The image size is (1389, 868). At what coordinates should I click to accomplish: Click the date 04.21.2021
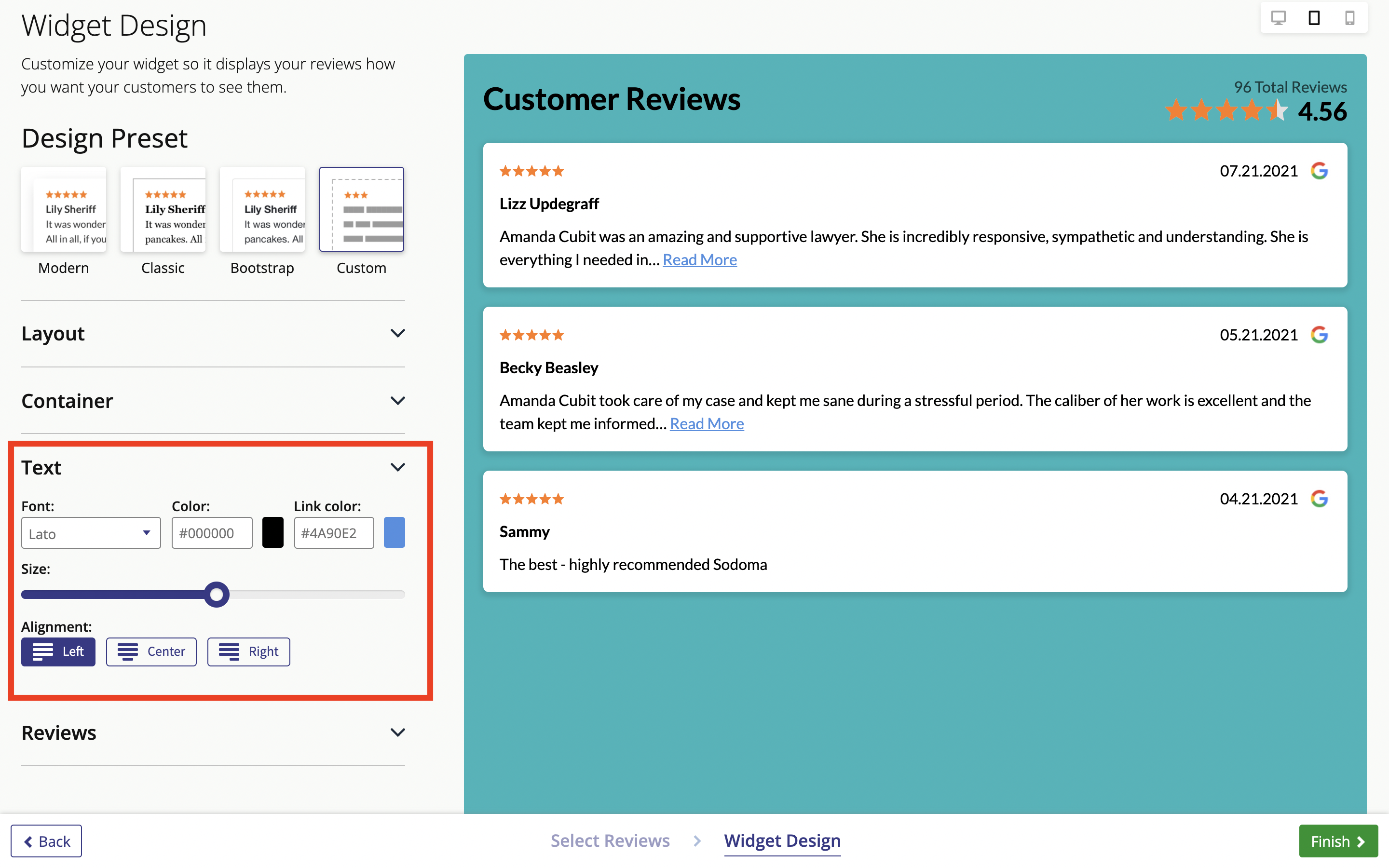pyautogui.click(x=1259, y=499)
